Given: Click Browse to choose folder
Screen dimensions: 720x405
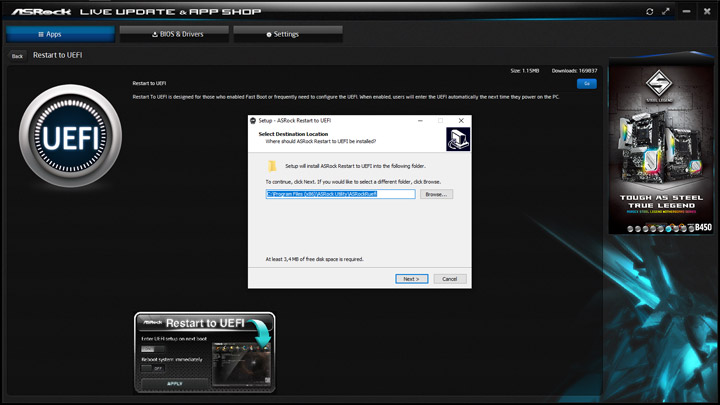Looking at the screenshot, I should 436,194.
